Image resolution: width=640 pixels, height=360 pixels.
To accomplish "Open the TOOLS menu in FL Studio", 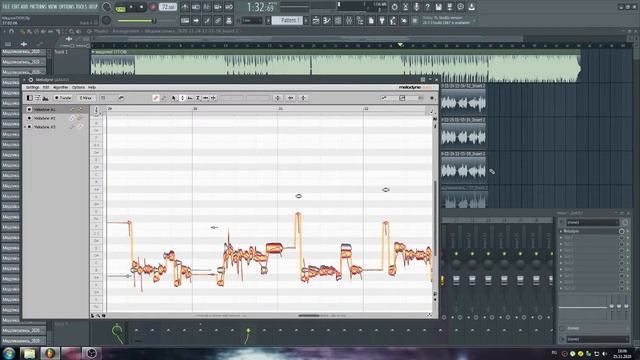I will [81, 7].
